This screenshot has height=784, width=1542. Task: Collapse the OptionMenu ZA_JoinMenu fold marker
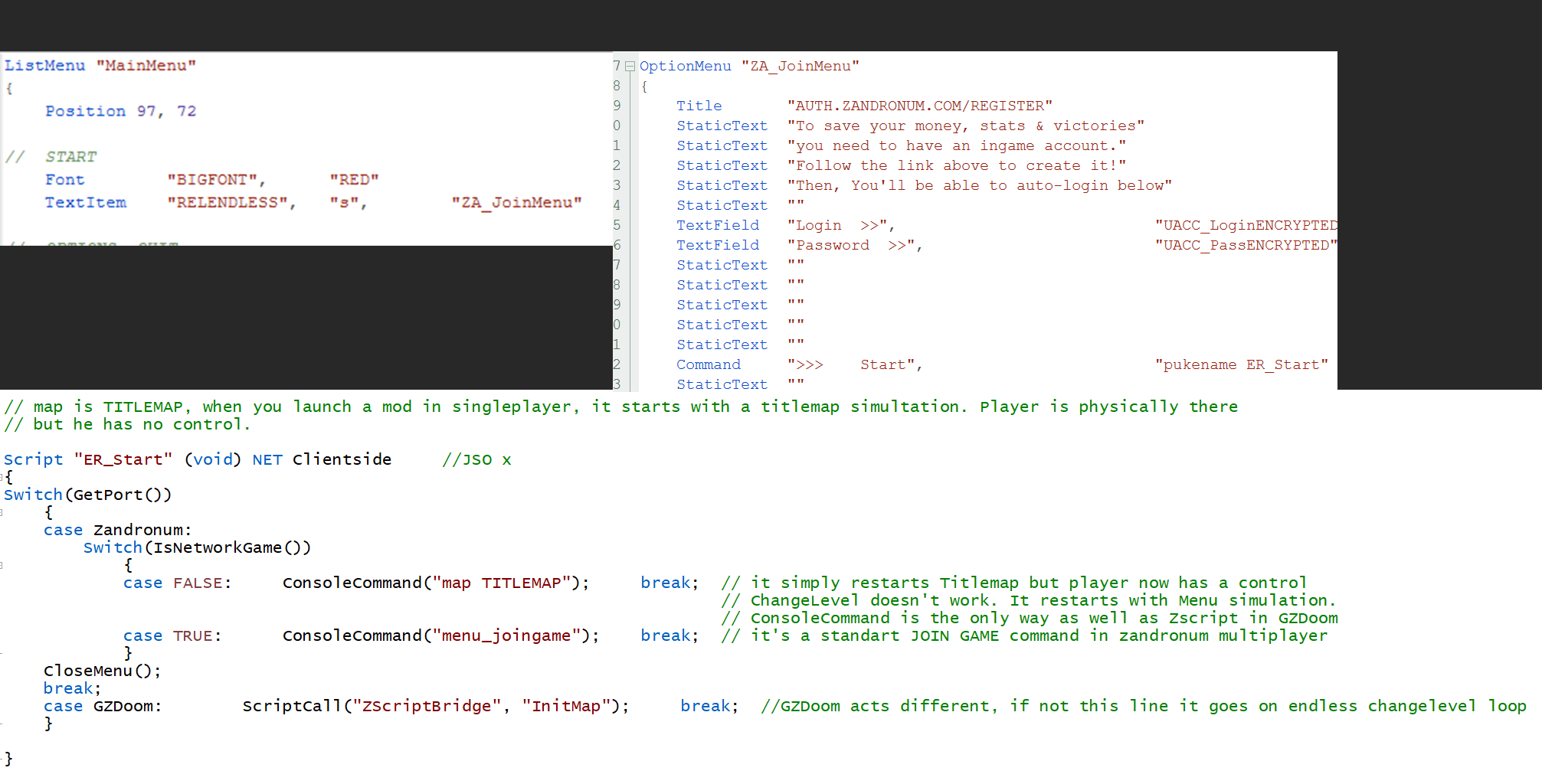630,67
